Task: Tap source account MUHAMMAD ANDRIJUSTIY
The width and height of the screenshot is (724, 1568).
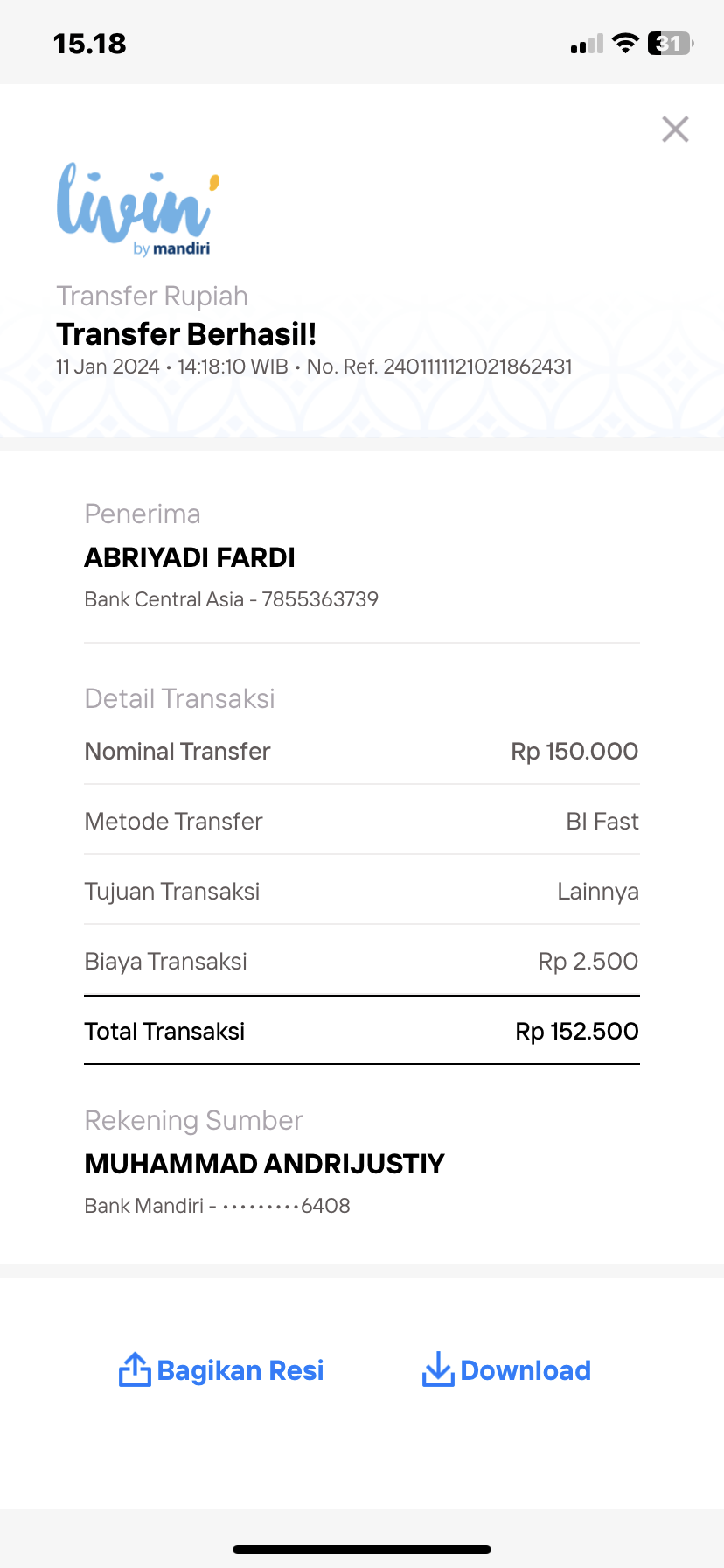Action: tap(265, 1164)
